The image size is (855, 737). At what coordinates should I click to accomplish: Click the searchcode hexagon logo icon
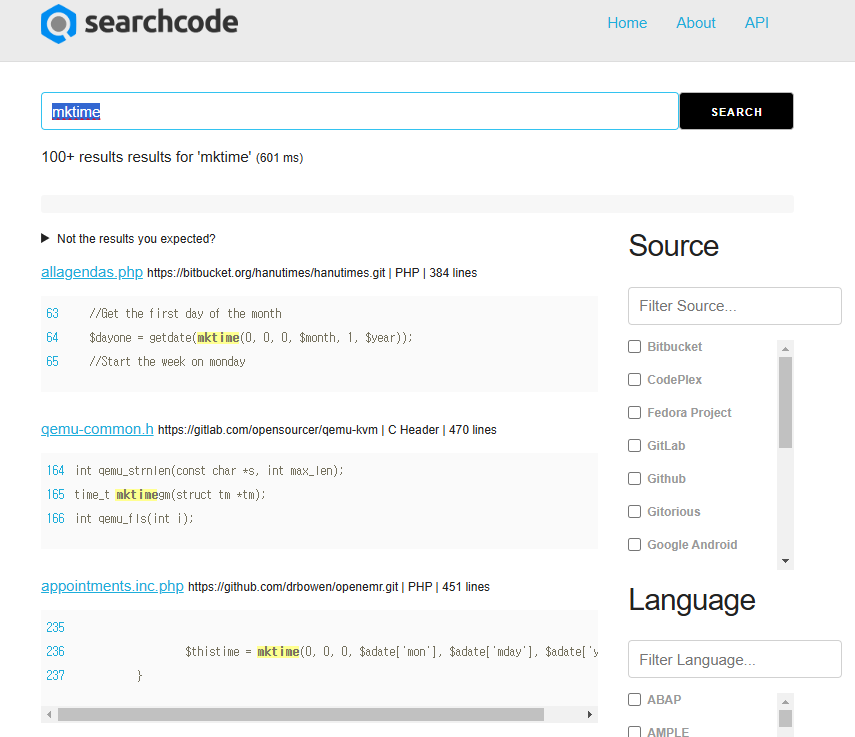coord(58,23)
